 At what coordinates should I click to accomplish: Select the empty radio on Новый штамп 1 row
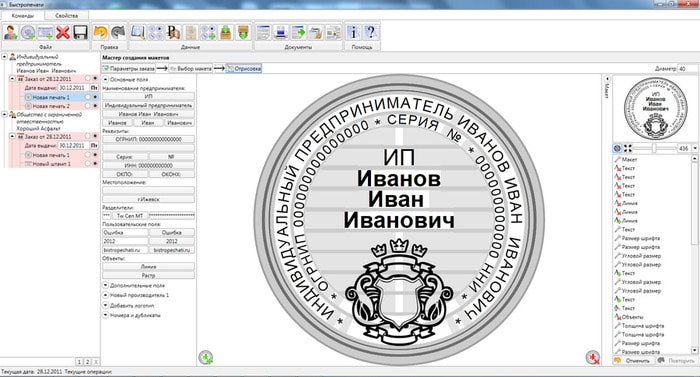click(88, 163)
